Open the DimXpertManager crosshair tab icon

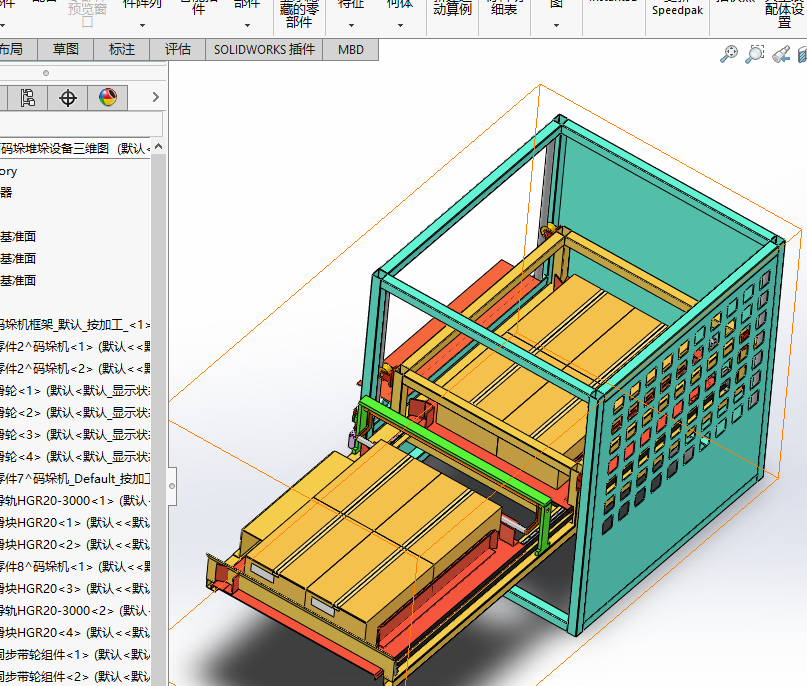point(68,97)
